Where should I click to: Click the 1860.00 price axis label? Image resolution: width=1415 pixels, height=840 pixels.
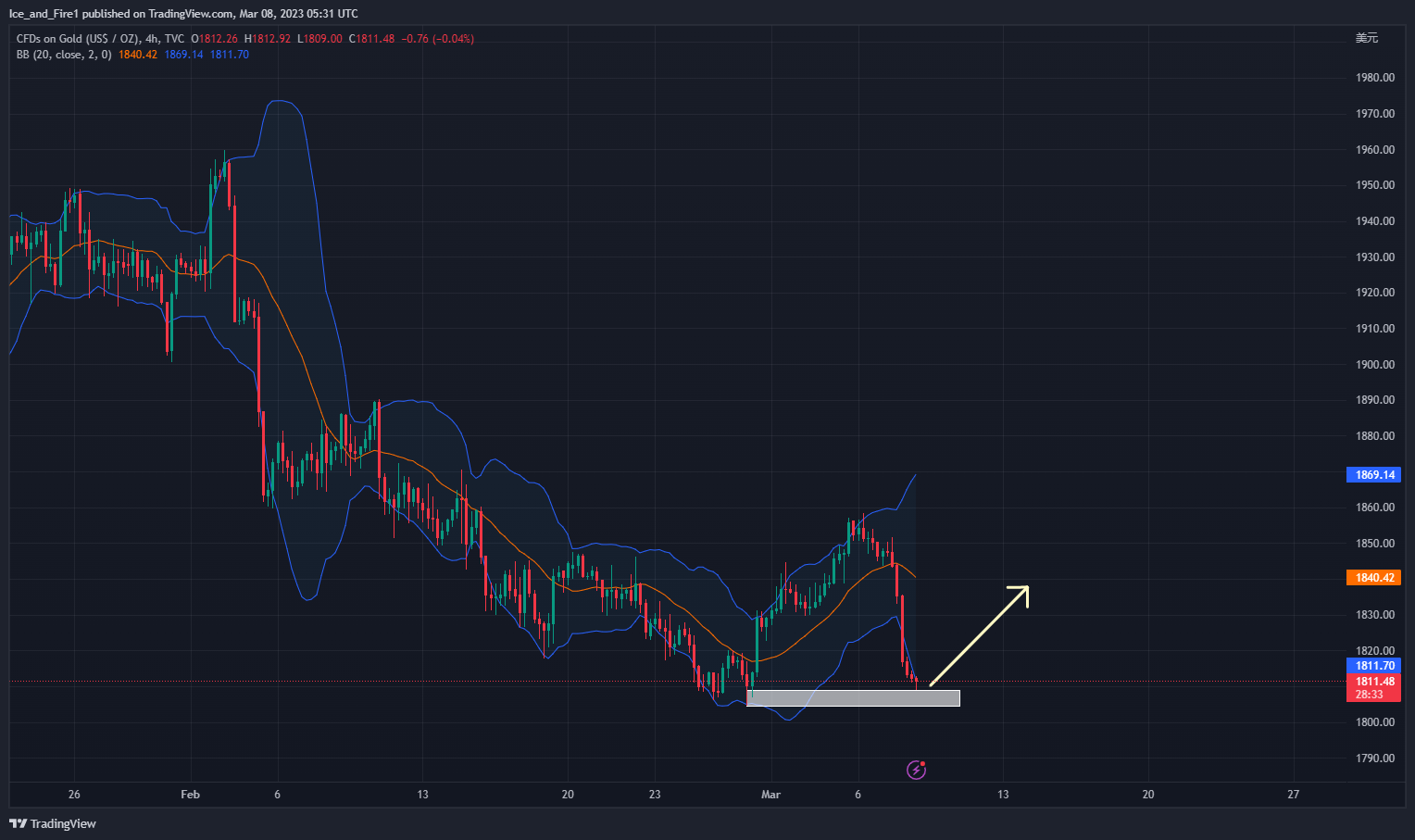tap(1375, 508)
